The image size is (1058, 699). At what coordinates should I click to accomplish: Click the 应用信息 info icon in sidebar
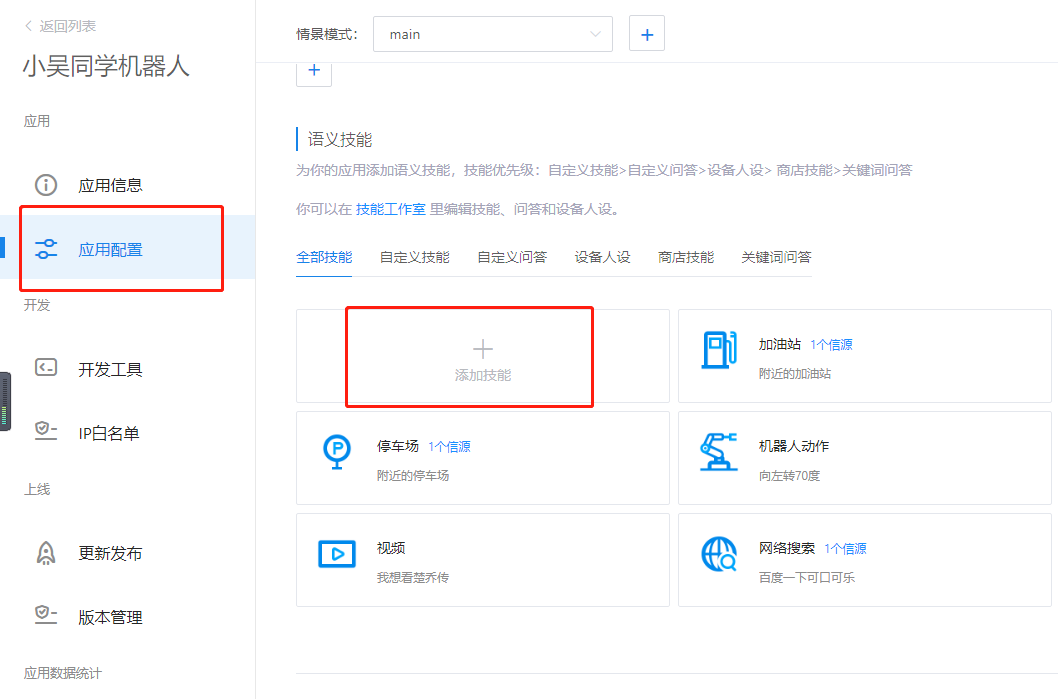click(46, 184)
